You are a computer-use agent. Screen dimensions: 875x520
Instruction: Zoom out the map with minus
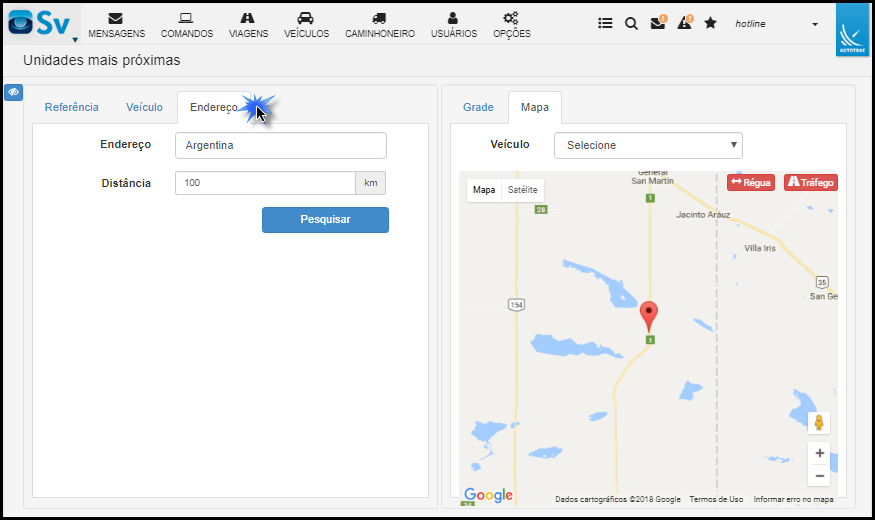pyautogui.click(x=819, y=476)
